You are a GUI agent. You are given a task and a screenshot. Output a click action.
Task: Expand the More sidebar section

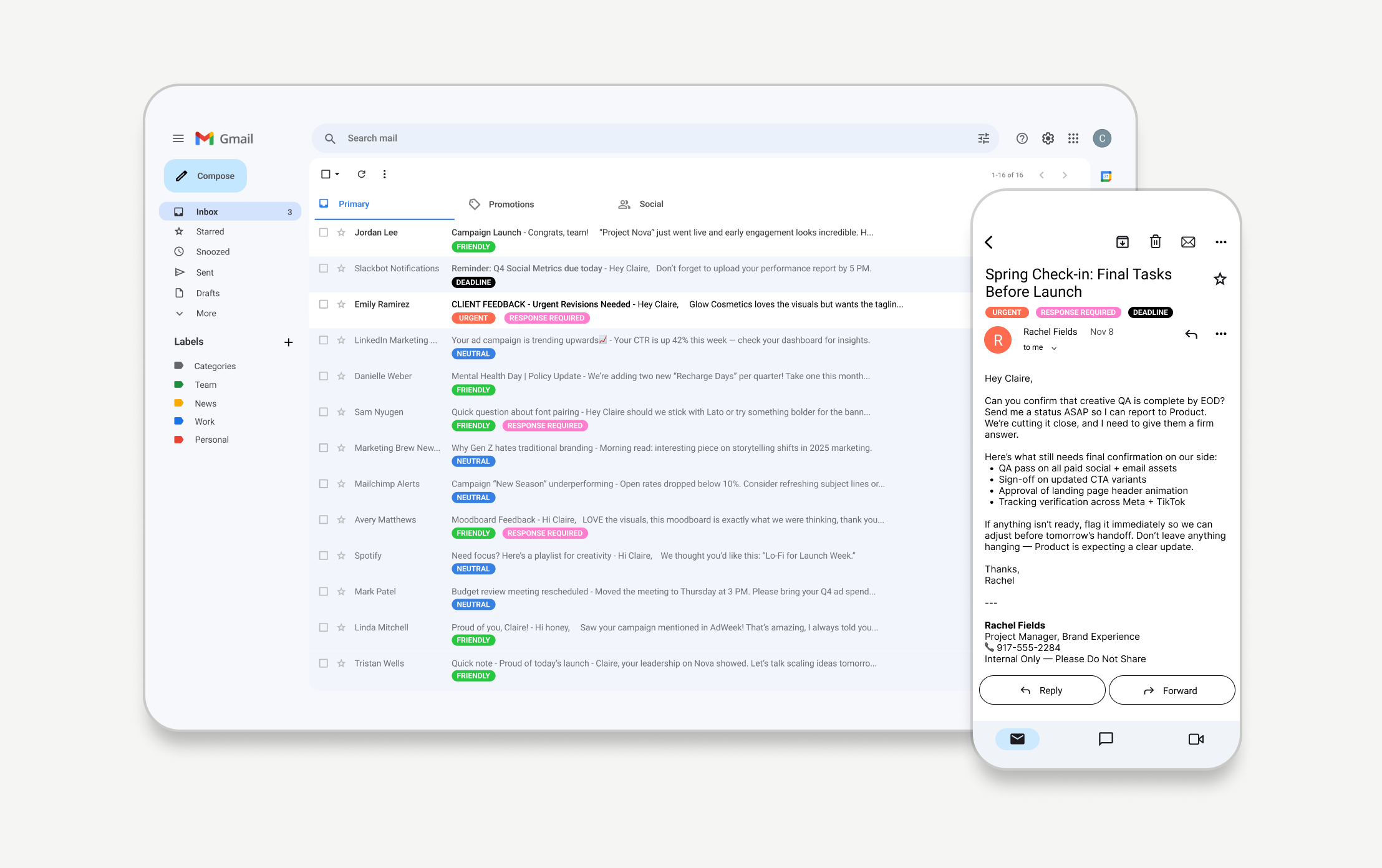click(206, 314)
